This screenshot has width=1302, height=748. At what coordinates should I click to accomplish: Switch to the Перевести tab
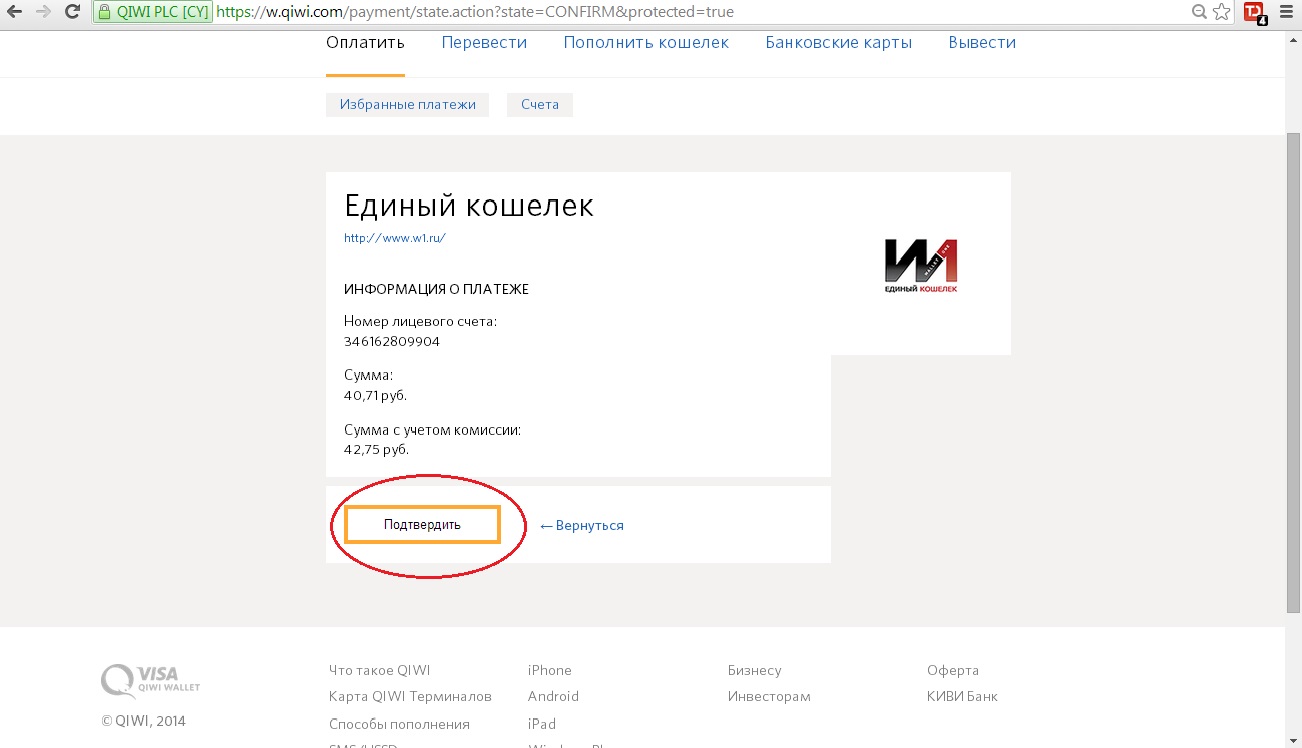pyautogui.click(x=484, y=42)
